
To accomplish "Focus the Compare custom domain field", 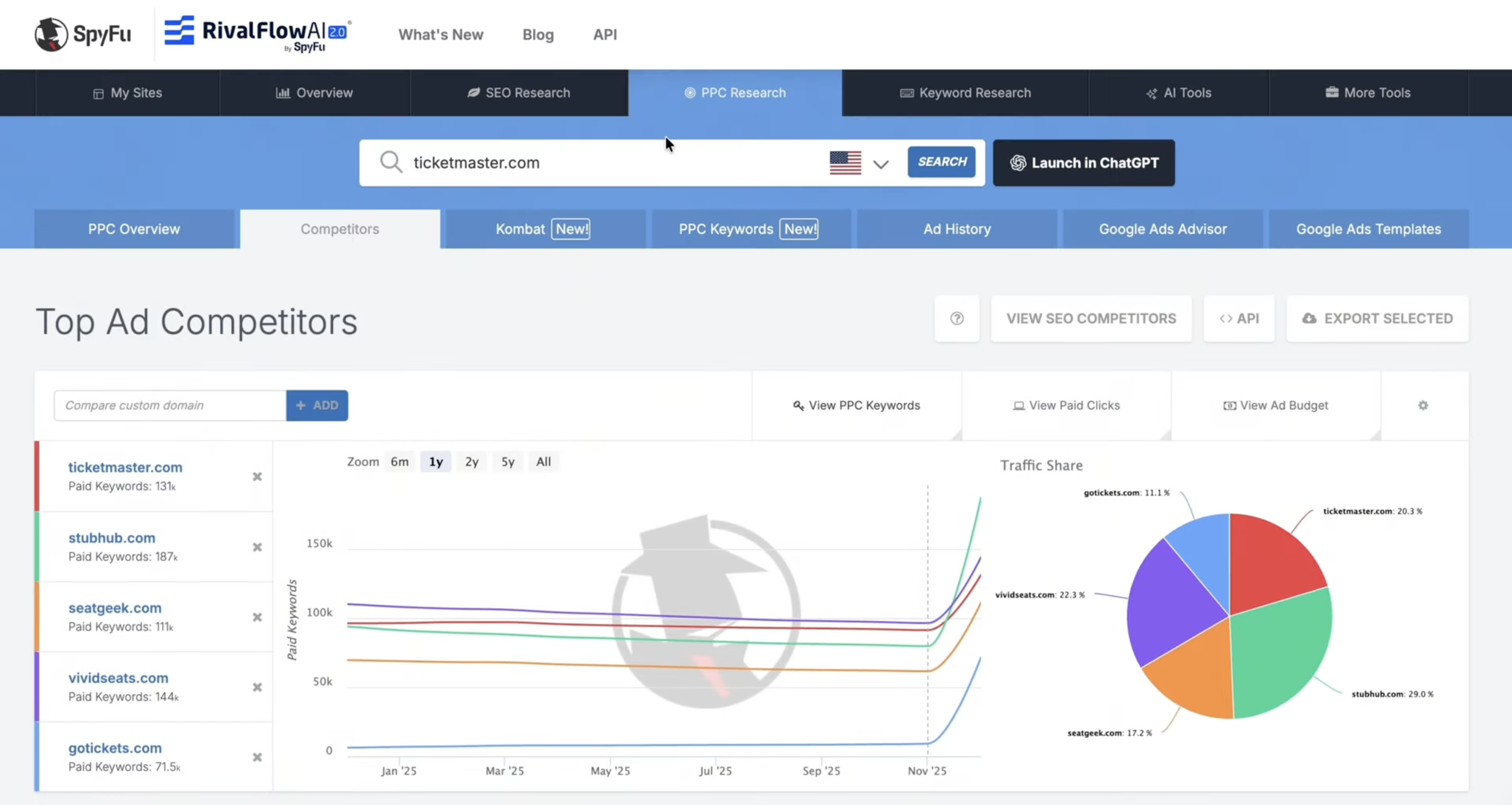I will (x=170, y=405).
